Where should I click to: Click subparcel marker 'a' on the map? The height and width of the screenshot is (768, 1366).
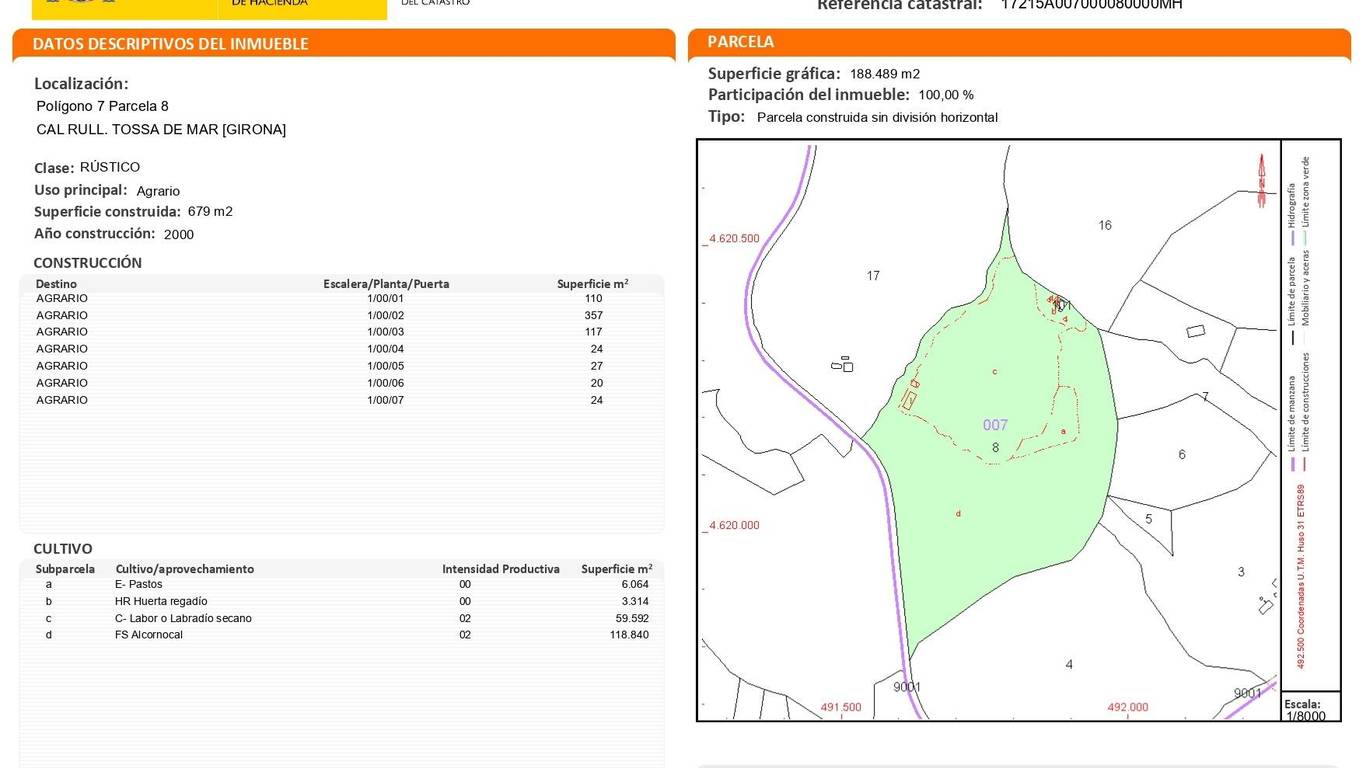[x=1063, y=432]
